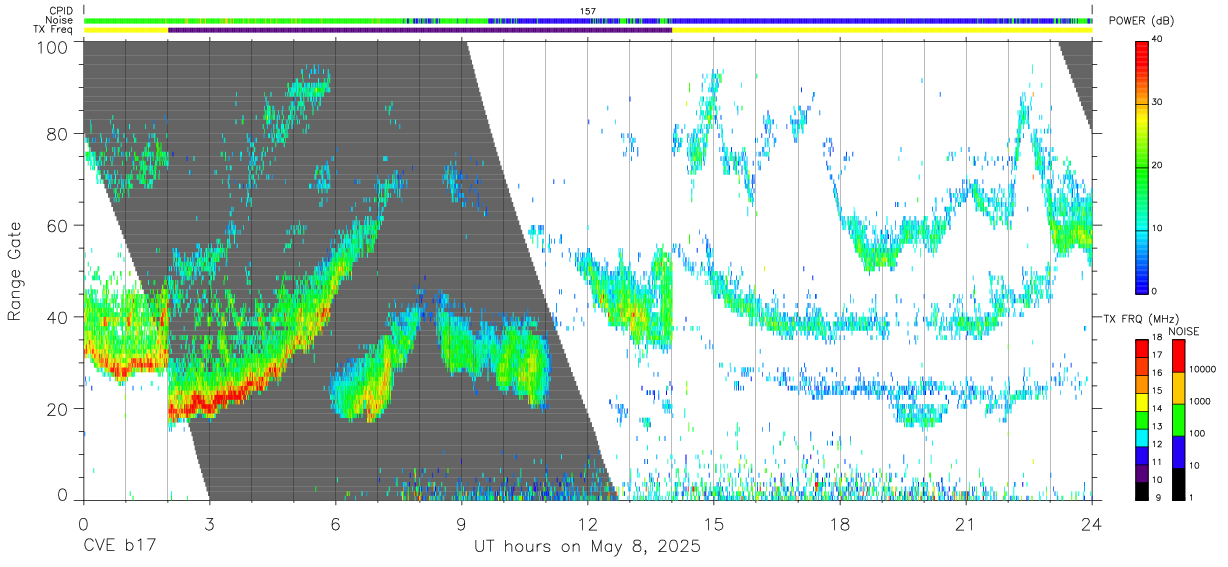This screenshot has width=1228, height=567.
Task: Click the 1 label on NOISE scale
Action: coord(1190,498)
